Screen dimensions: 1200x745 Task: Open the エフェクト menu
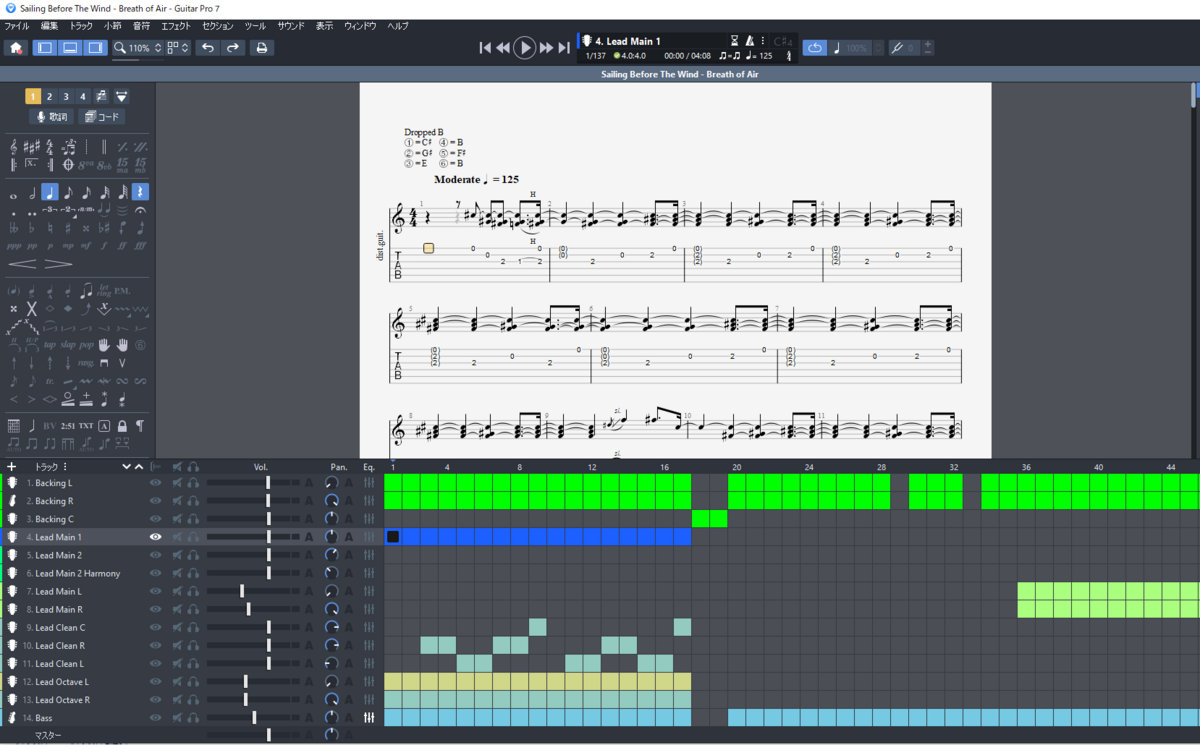[x=175, y=25]
